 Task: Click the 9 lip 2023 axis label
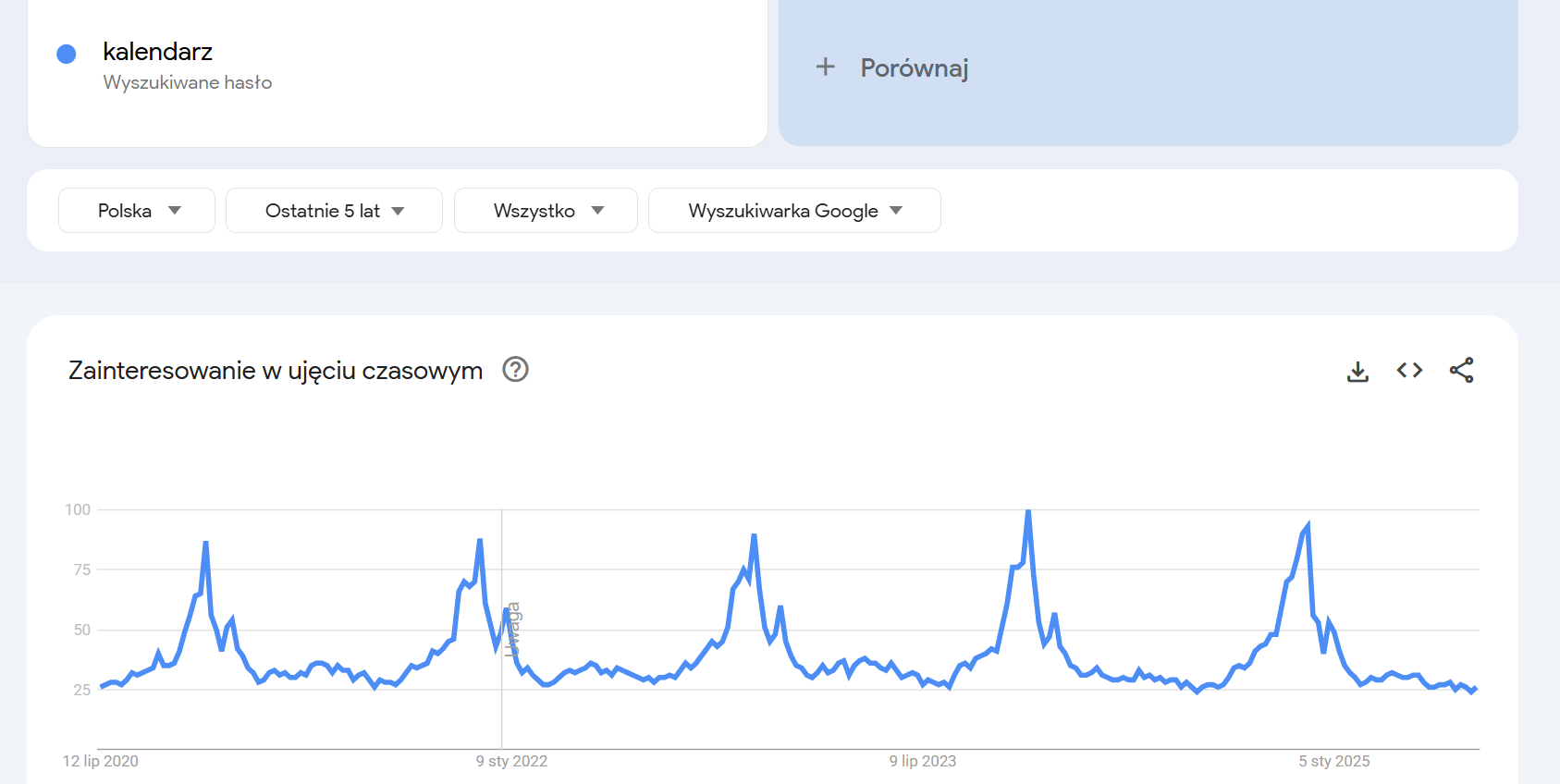[923, 761]
